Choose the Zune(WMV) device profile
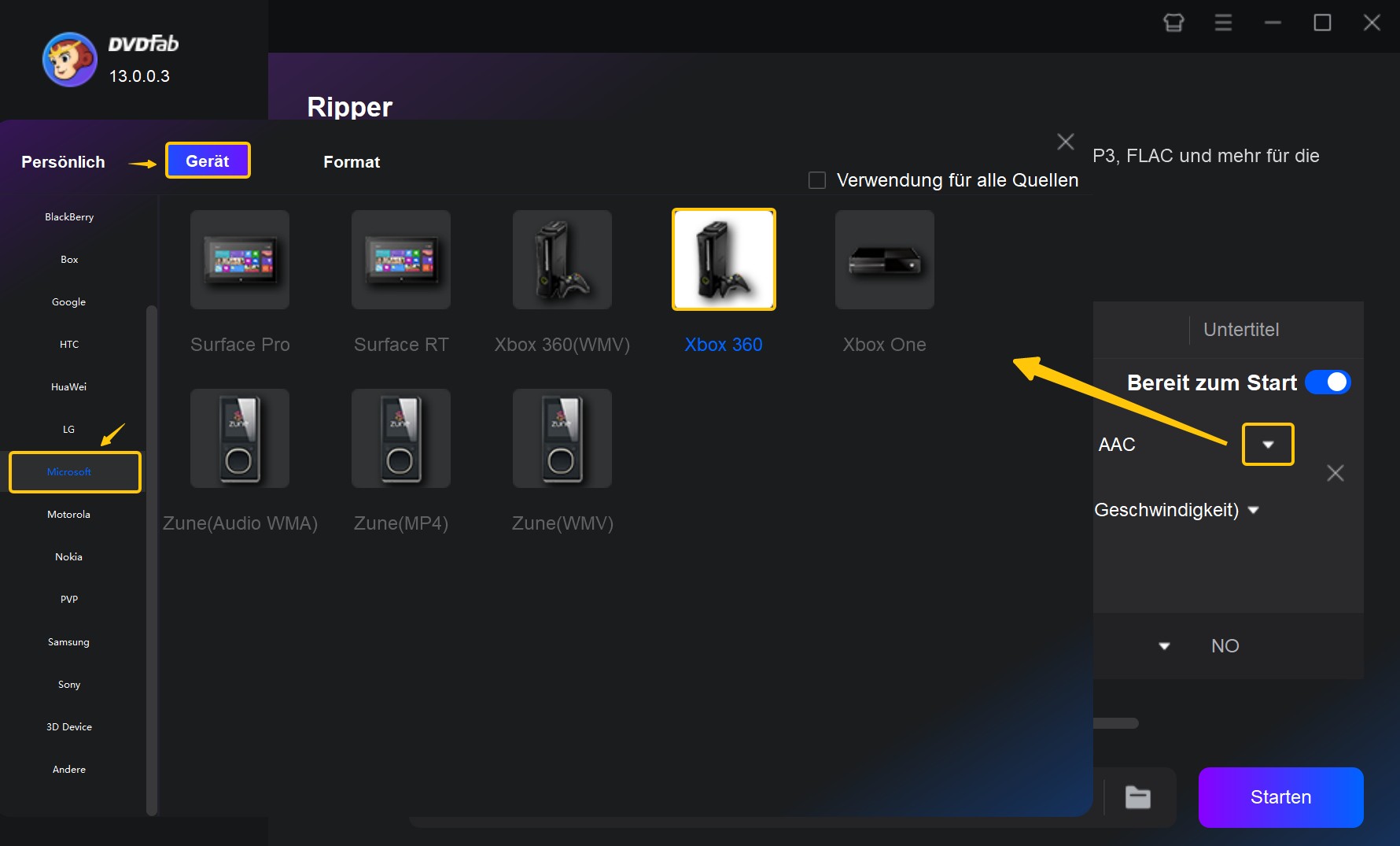The image size is (1400, 846). (x=562, y=438)
